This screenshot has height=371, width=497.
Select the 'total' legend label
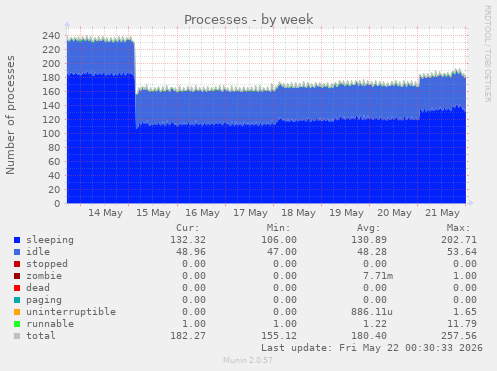click(41, 336)
